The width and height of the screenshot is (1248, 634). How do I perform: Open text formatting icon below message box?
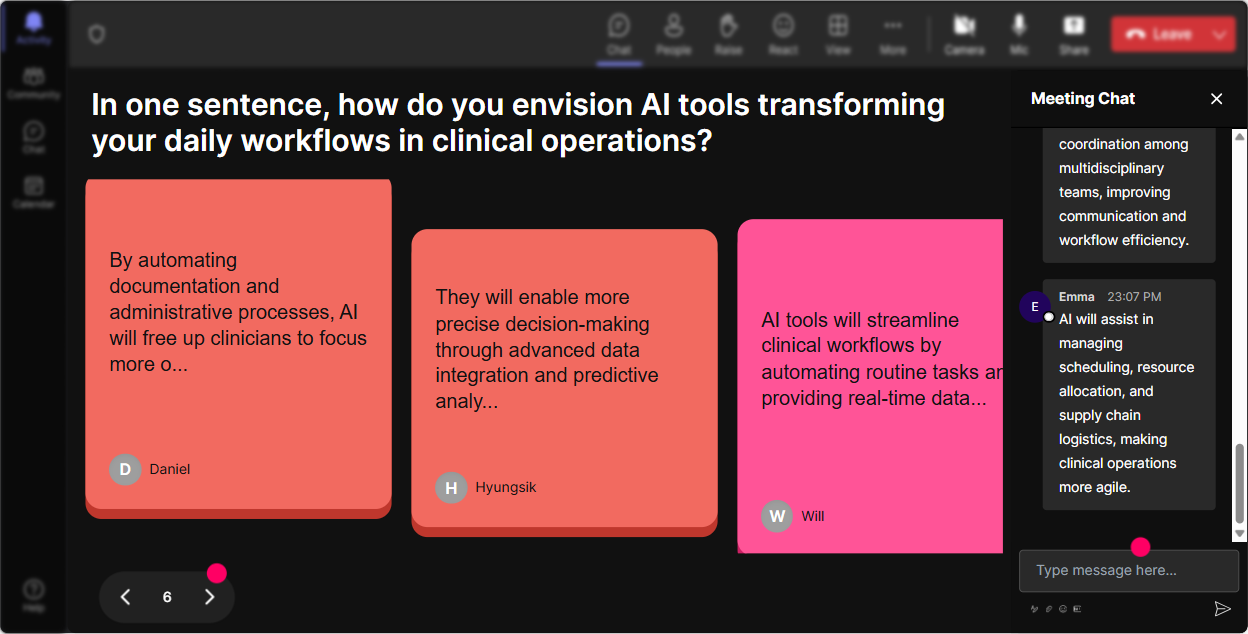1035,608
